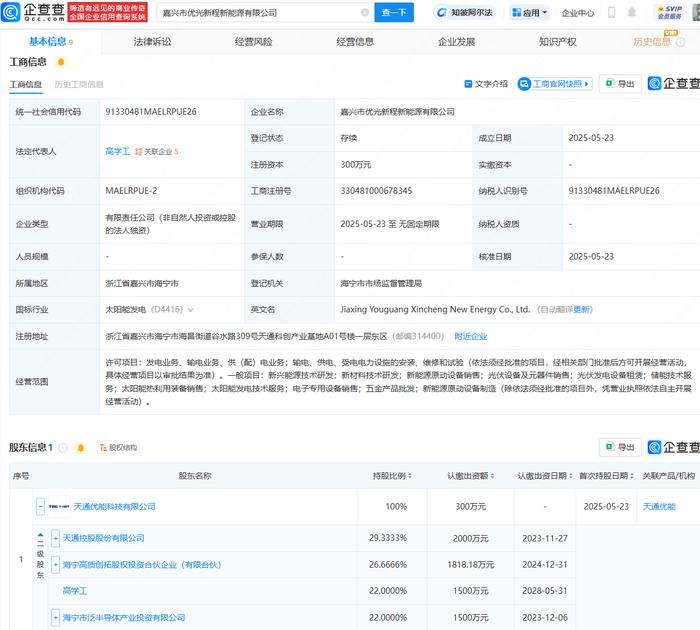The image size is (700, 630).
Task: Collapse the 天通优能科技有限公司 shareholder row
Action: pos(41,506)
